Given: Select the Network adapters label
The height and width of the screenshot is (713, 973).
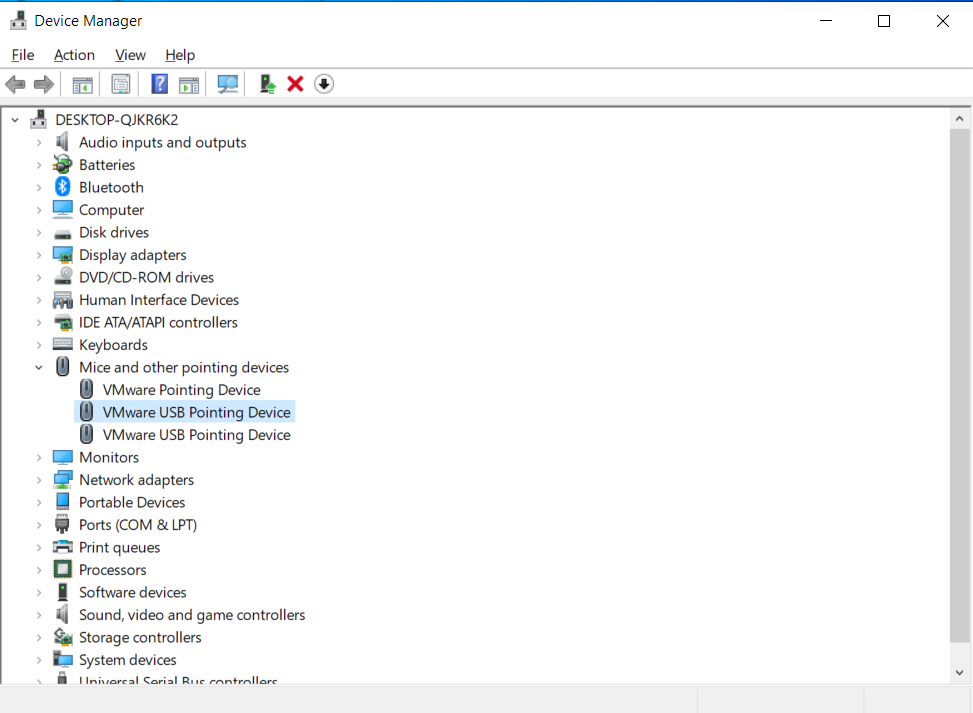Looking at the screenshot, I should (136, 480).
